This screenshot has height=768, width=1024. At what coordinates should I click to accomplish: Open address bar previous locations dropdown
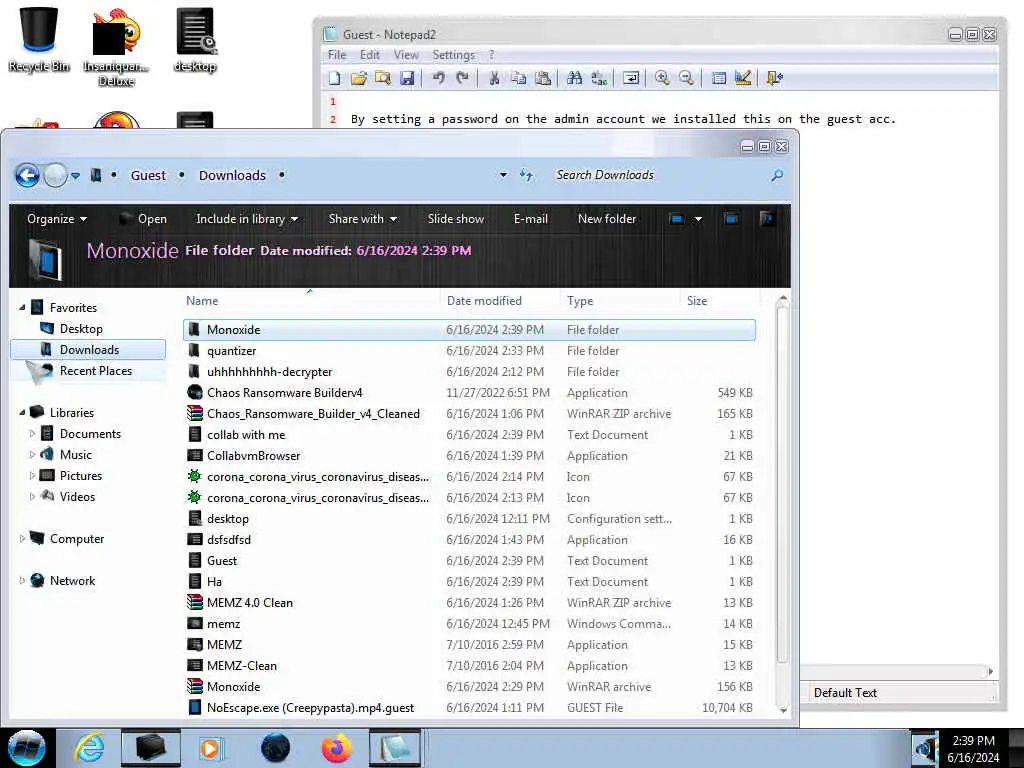[x=504, y=175]
